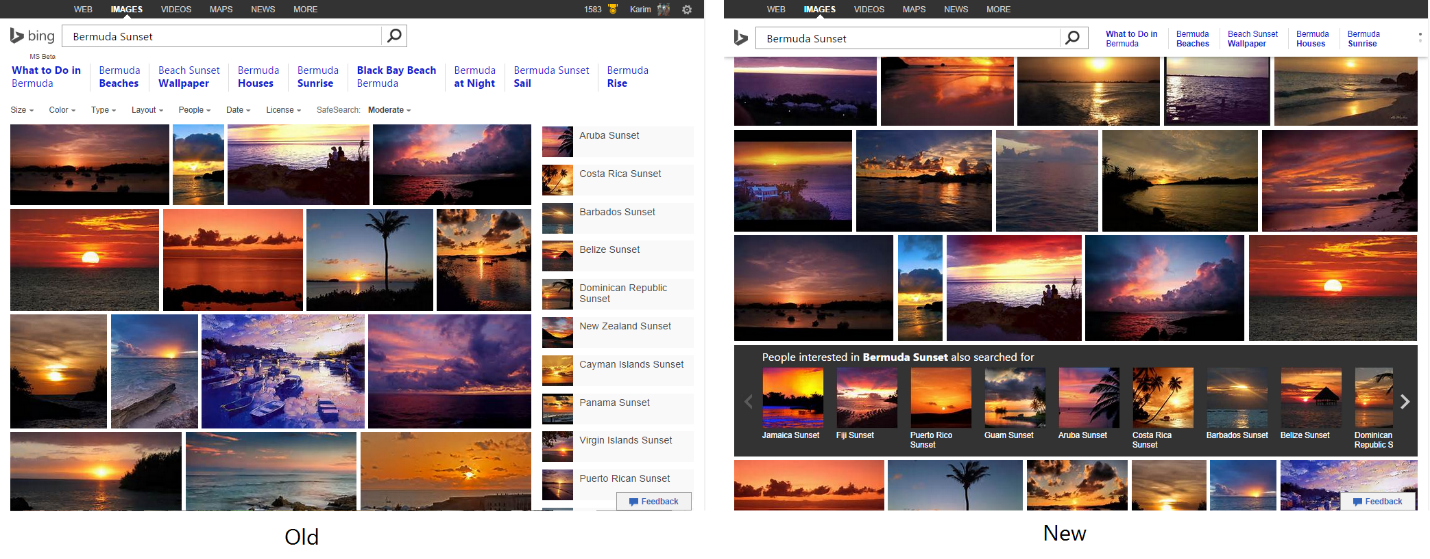Viewport: 1430px width, 559px height.
Task: Open Costa Rica Sunset suggestion in Old sidebar
Action: pos(617,180)
